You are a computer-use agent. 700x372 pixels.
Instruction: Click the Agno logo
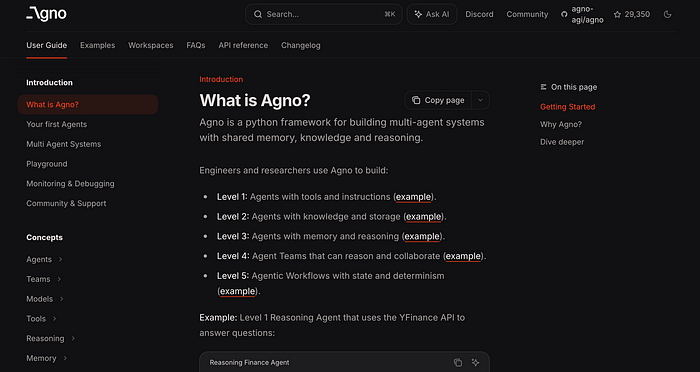(46, 14)
